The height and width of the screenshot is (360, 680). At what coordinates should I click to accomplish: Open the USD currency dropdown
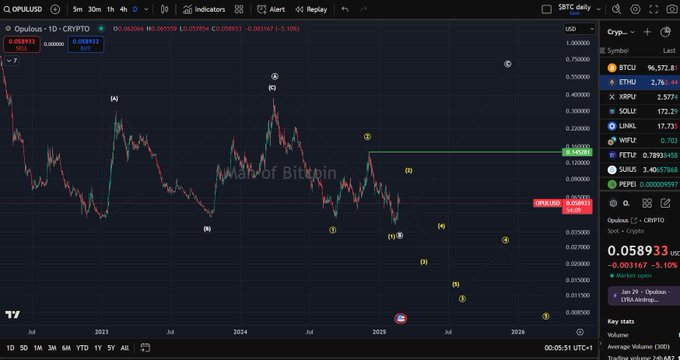[579, 29]
